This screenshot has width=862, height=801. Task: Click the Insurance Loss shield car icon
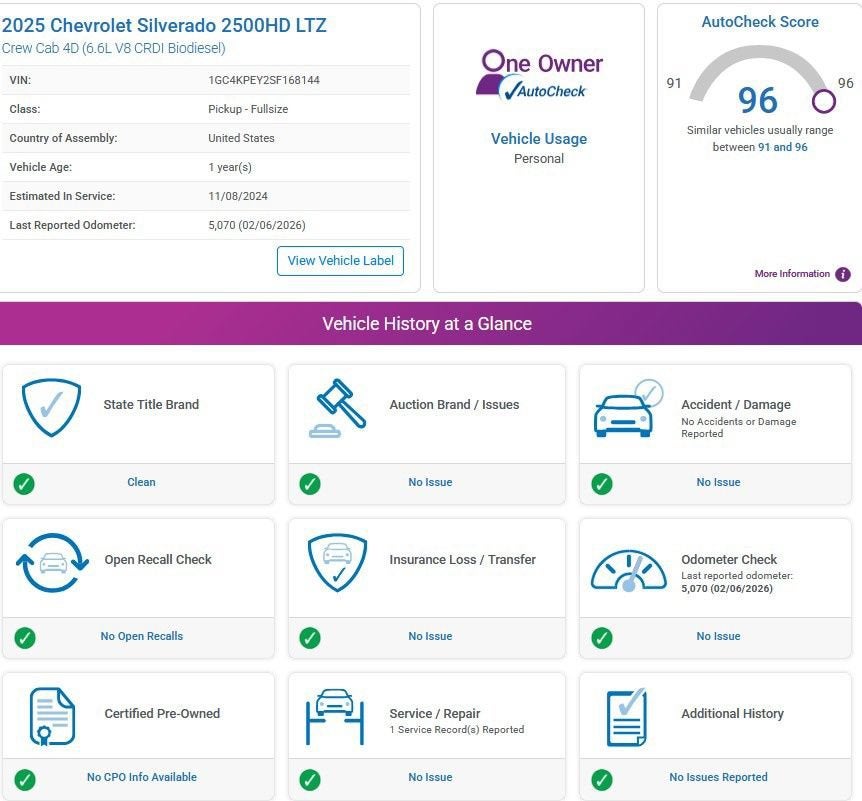338,562
